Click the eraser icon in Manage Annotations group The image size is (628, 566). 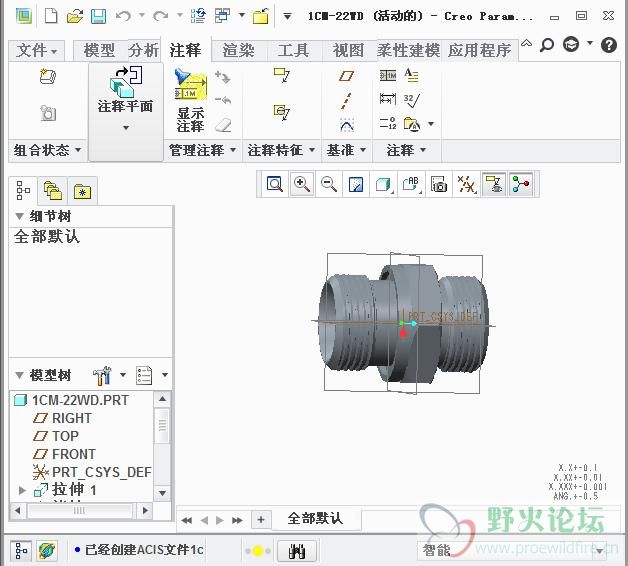tap(223, 125)
